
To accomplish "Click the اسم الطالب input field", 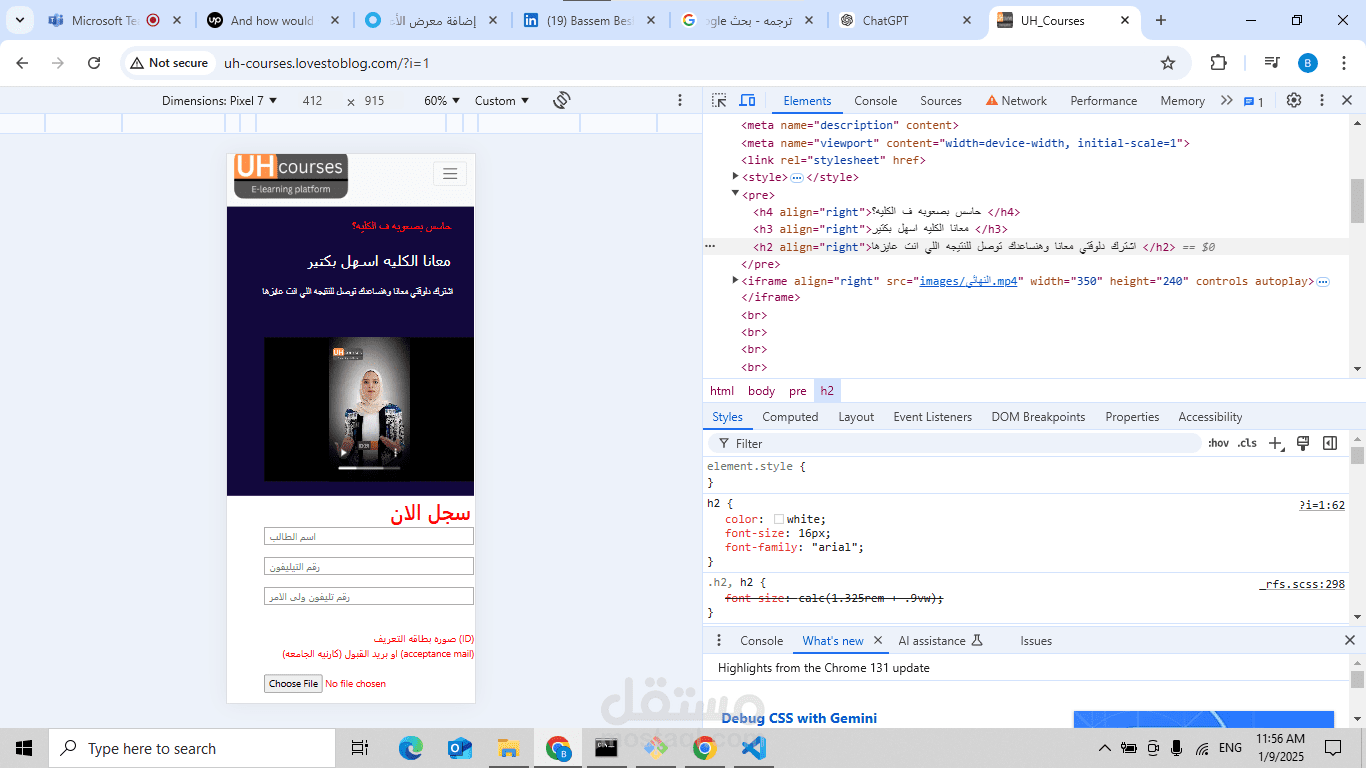I will coord(368,537).
